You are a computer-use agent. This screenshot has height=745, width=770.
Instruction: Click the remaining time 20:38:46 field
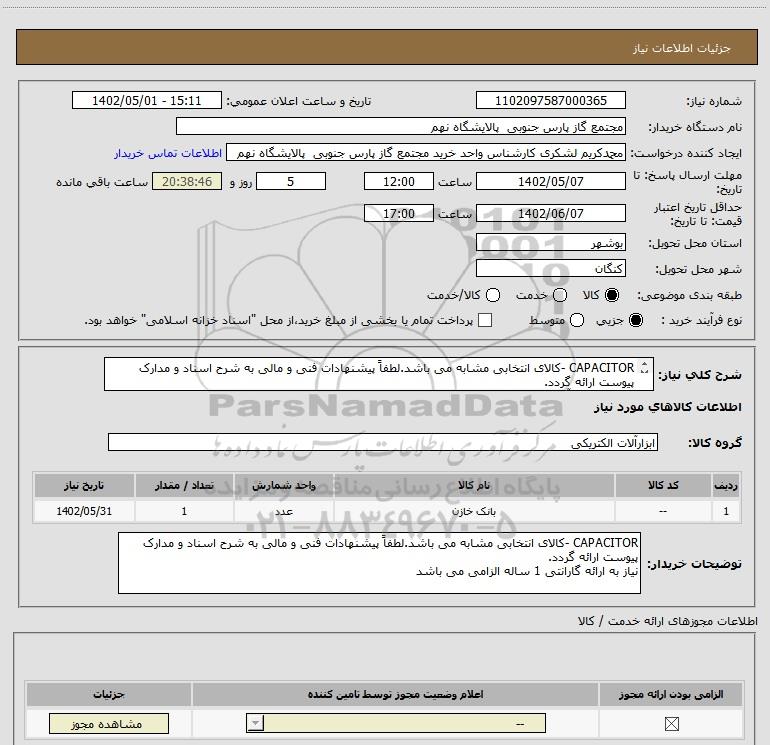click(187, 181)
